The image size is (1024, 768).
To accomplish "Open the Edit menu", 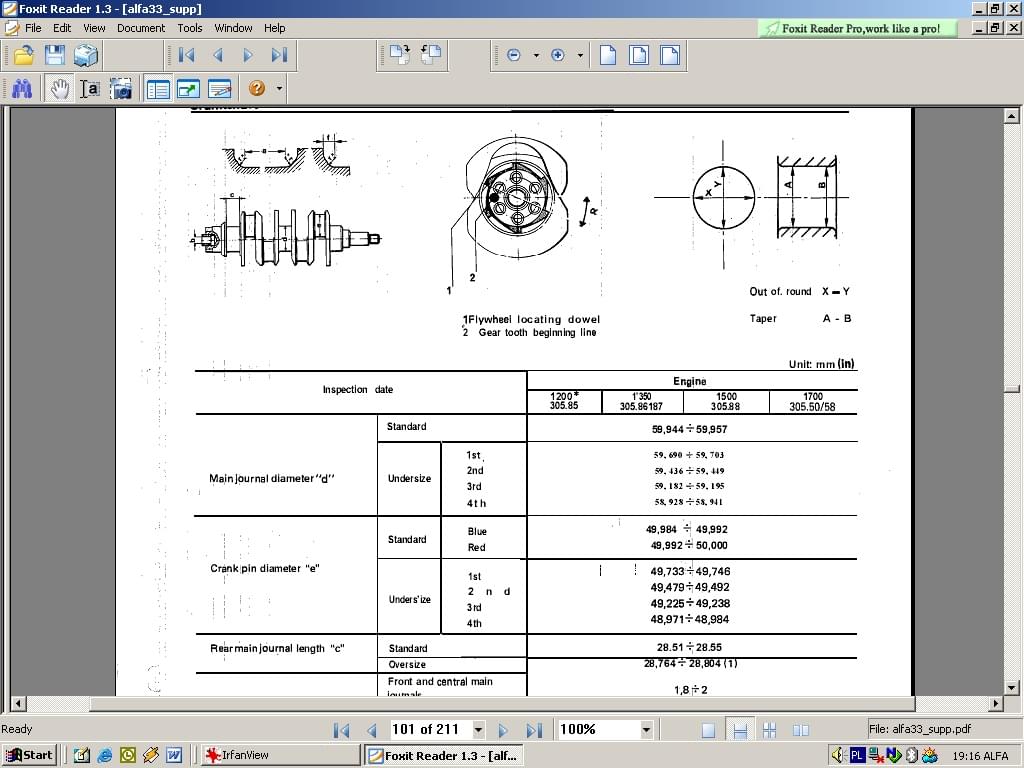I will point(62,28).
